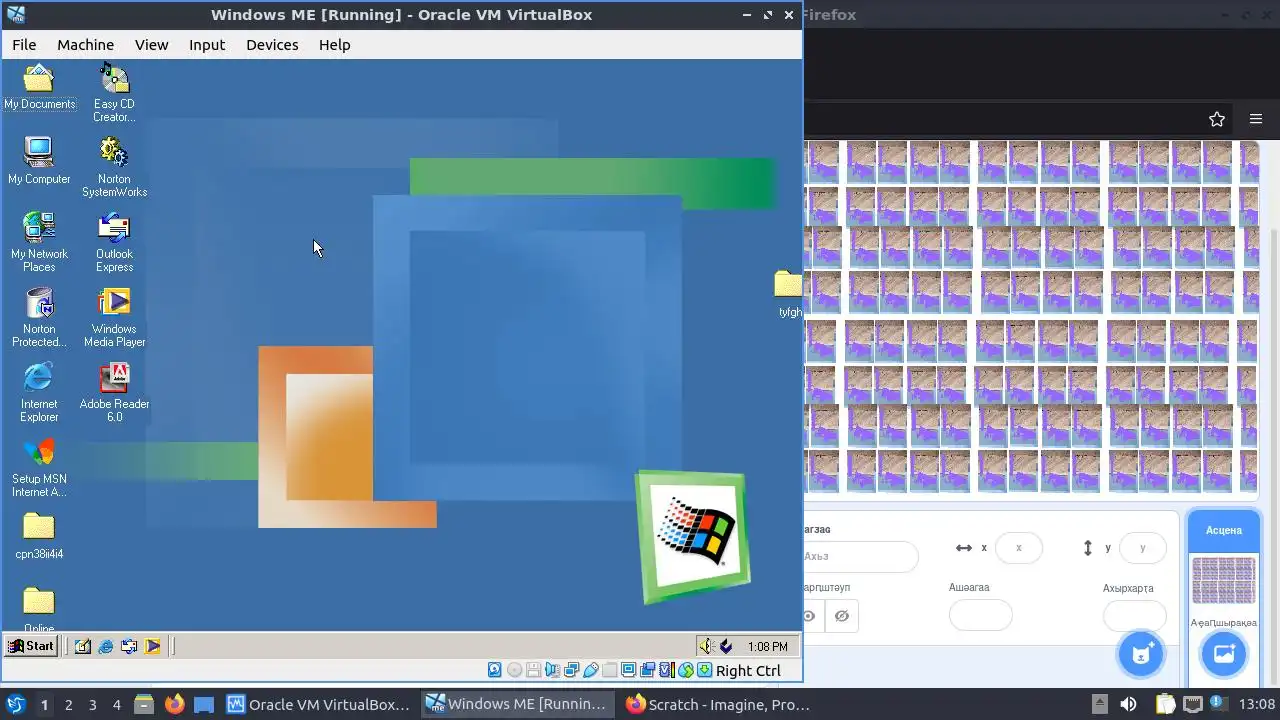The image size is (1280, 720).
Task: Open the VirtualBox Input menu
Action: tap(207, 44)
